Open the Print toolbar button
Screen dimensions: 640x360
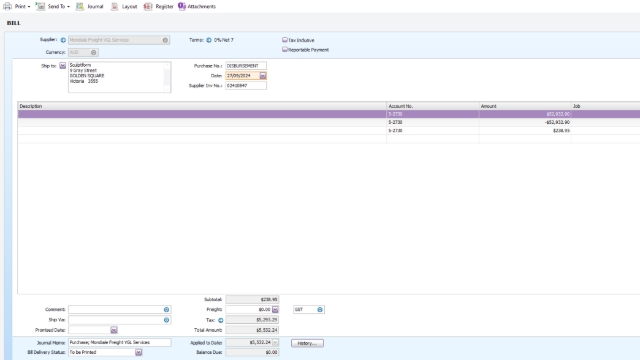pos(16,7)
